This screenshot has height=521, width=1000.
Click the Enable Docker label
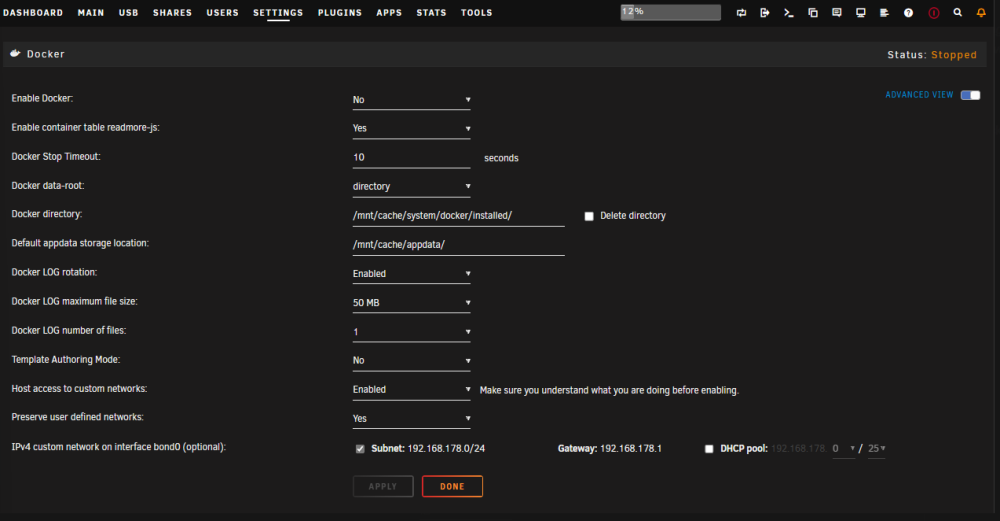(42, 98)
